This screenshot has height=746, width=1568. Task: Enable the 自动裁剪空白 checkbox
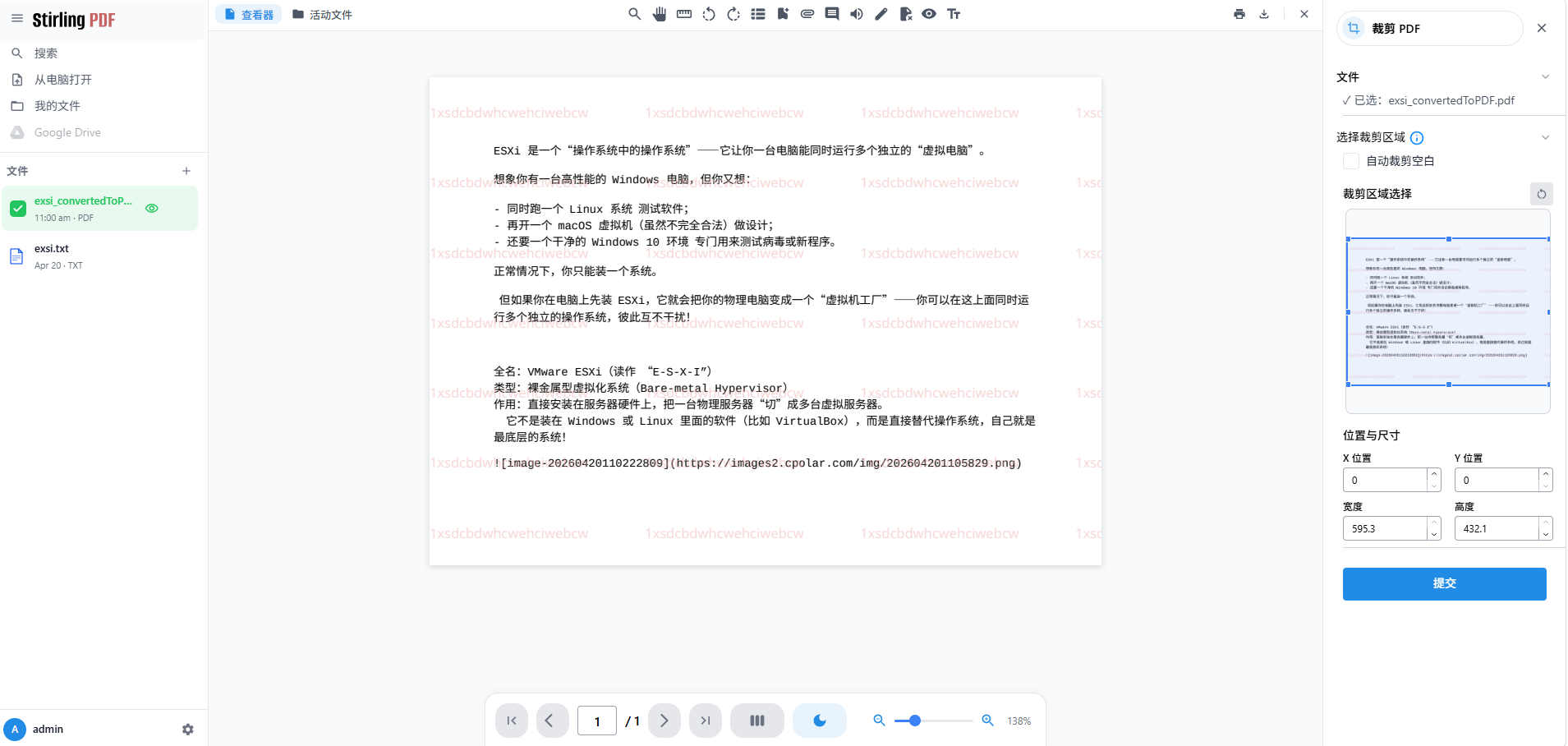point(1351,161)
